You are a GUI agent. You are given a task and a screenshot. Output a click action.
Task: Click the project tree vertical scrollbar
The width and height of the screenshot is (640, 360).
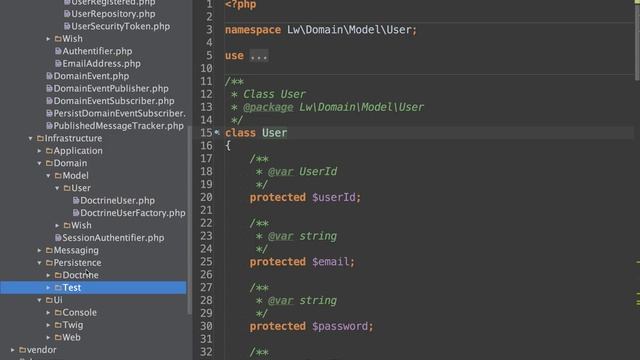pos(189,220)
